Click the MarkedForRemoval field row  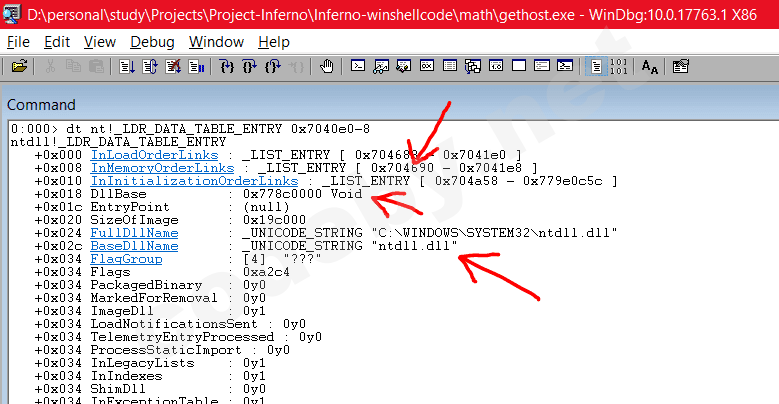point(151,298)
